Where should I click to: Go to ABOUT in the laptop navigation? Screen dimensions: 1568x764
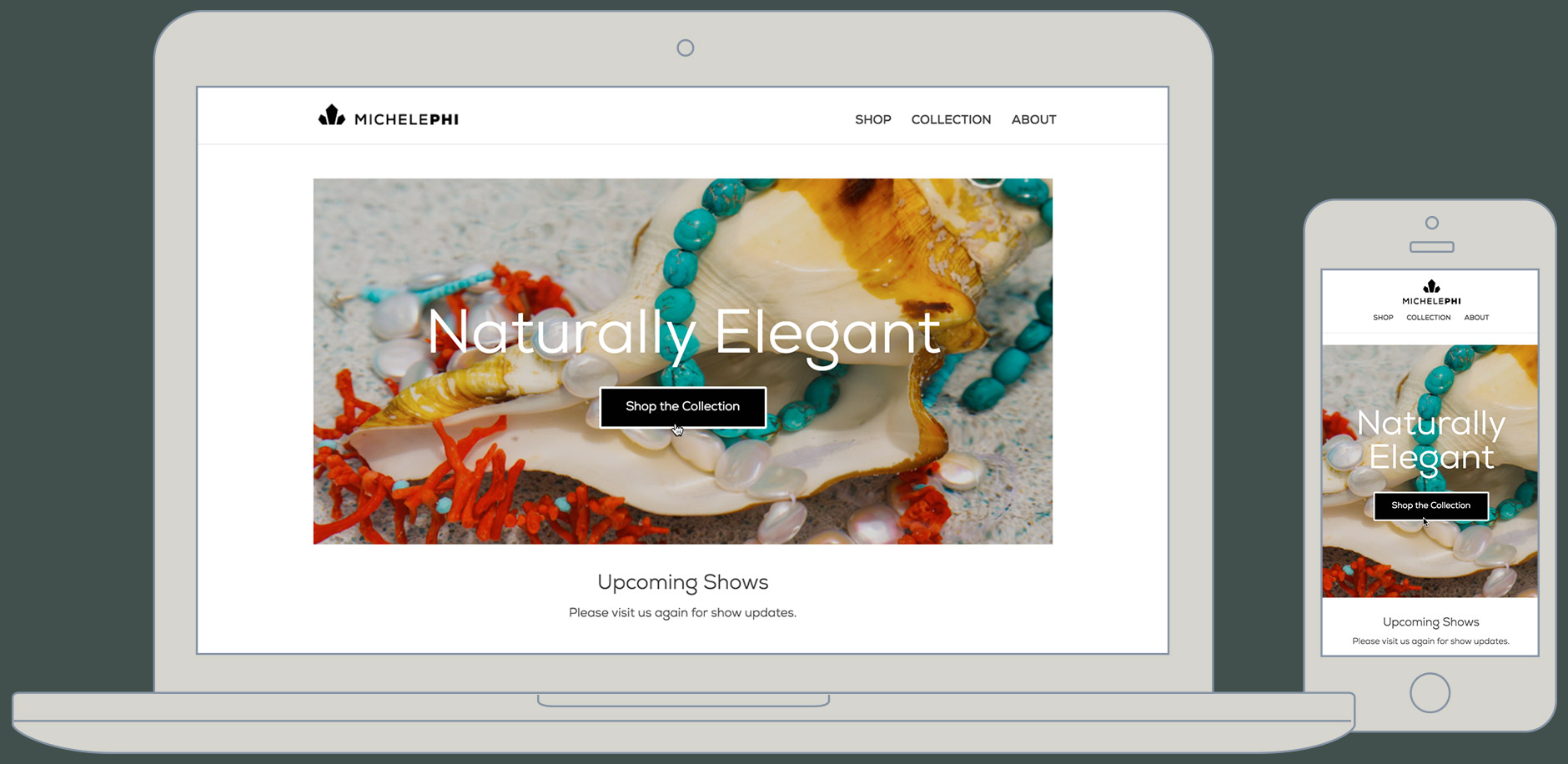(x=1033, y=119)
